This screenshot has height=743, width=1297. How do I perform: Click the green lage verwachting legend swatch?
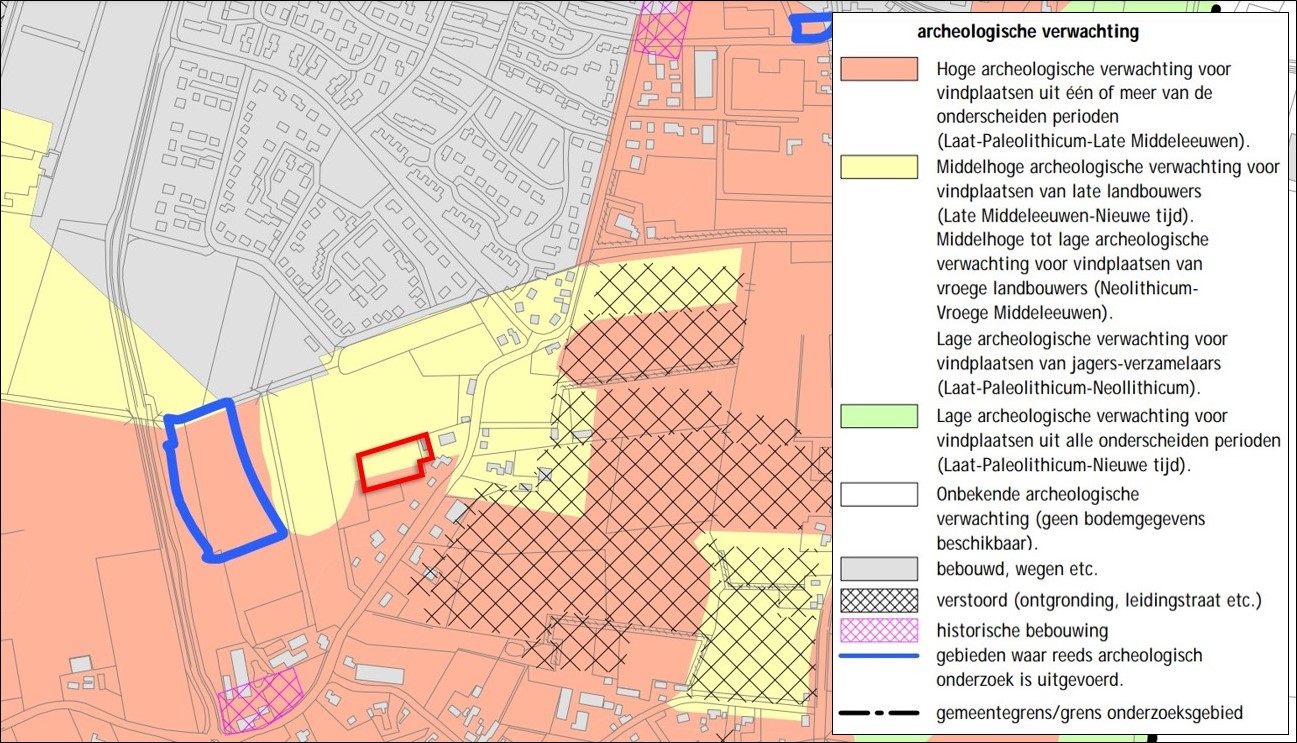click(x=879, y=416)
